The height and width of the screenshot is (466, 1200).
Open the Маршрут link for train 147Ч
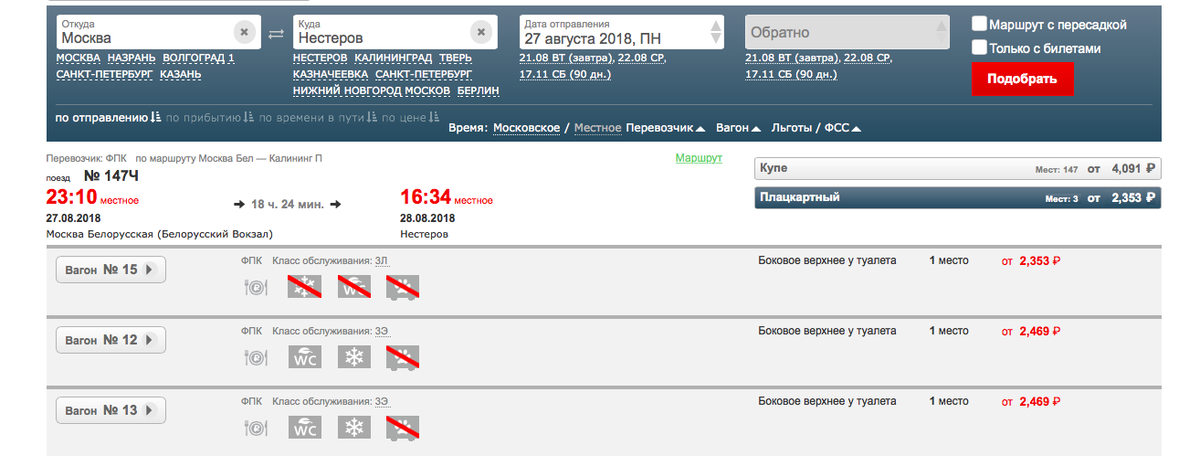coord(698,159)
